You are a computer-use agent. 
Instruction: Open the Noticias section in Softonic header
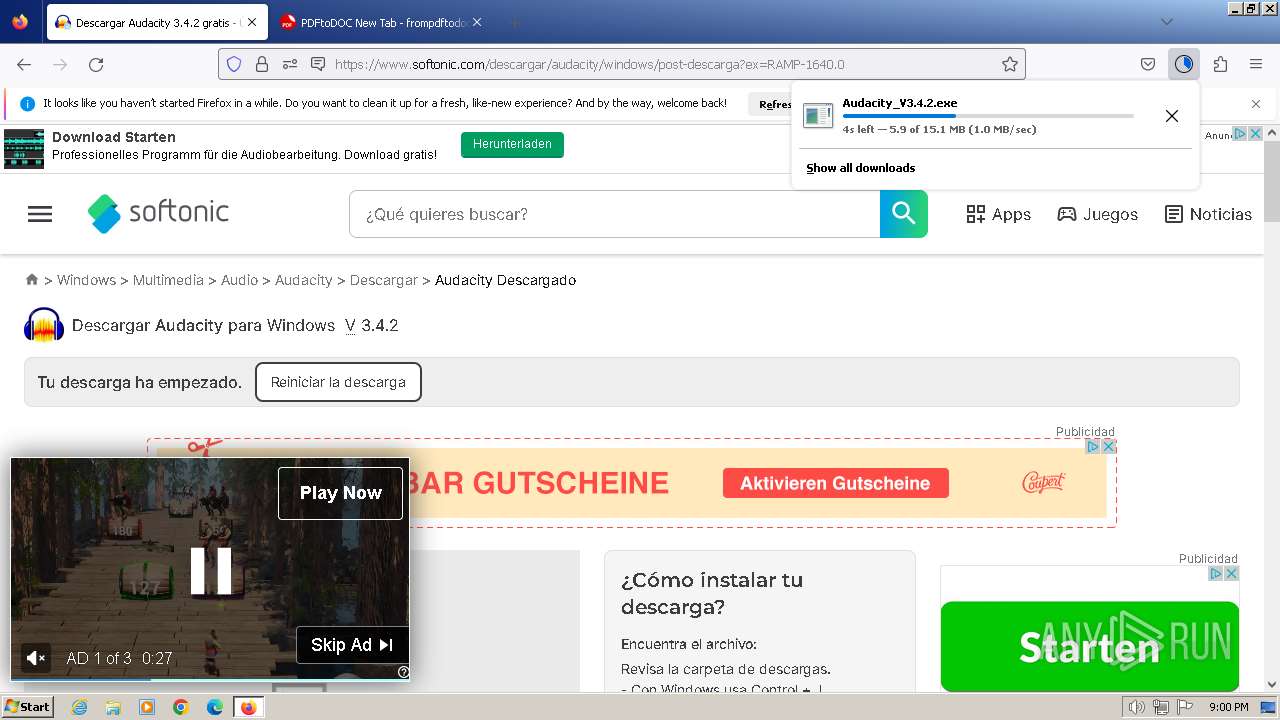click(1208, 214)
